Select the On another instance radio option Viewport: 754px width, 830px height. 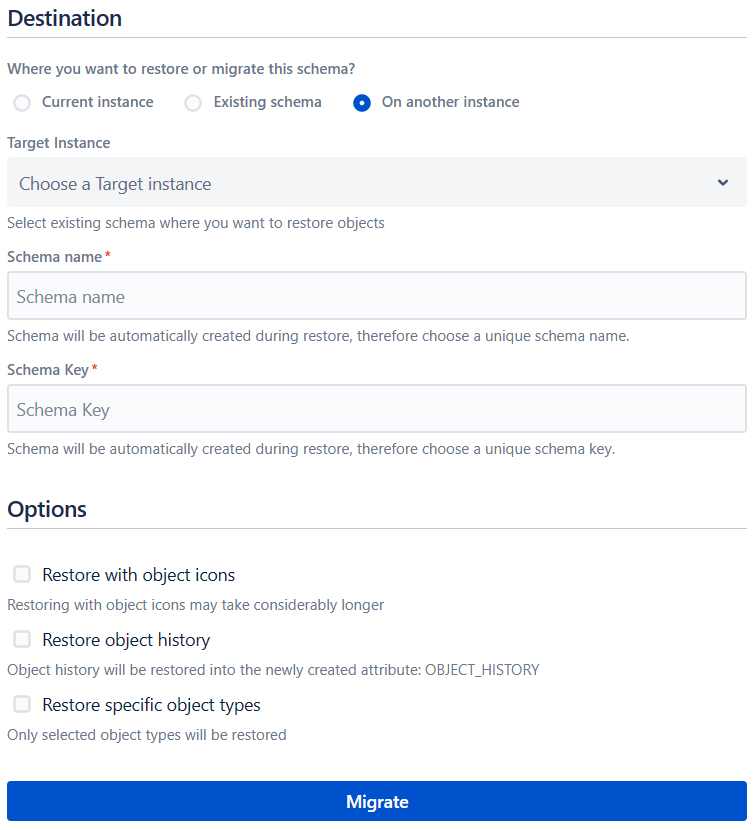coord(362,103)
